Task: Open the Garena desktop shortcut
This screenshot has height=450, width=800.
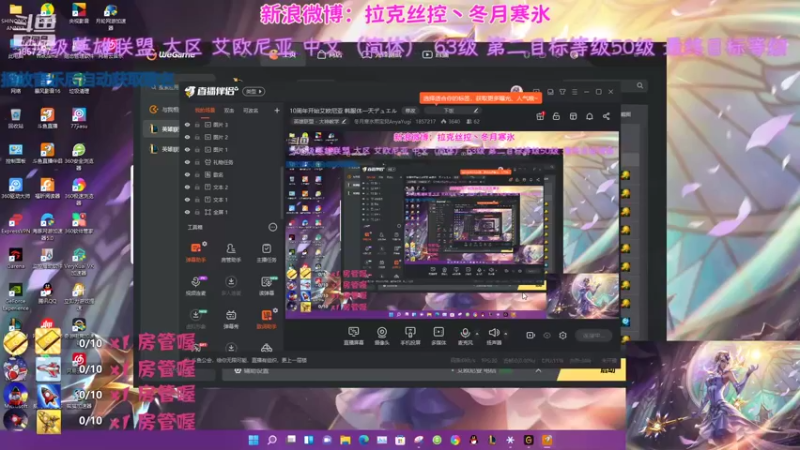Action: coord(15,258)
